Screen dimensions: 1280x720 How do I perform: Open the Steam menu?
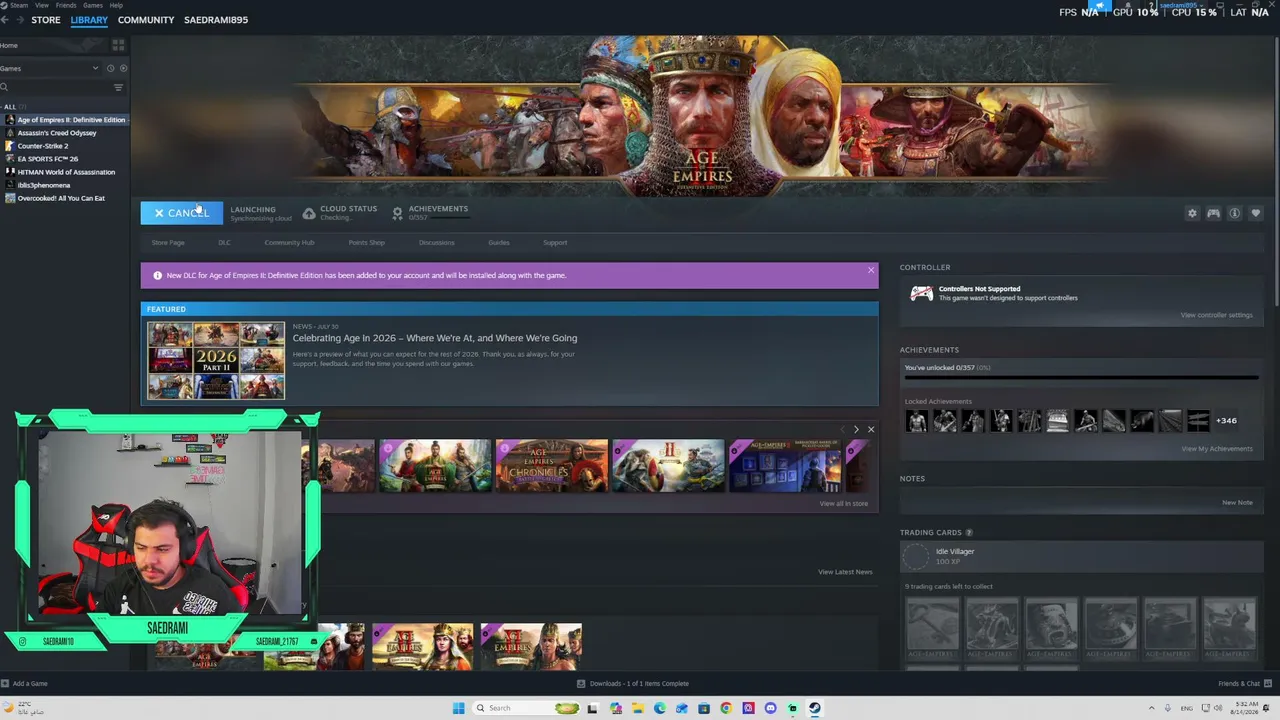20,5
